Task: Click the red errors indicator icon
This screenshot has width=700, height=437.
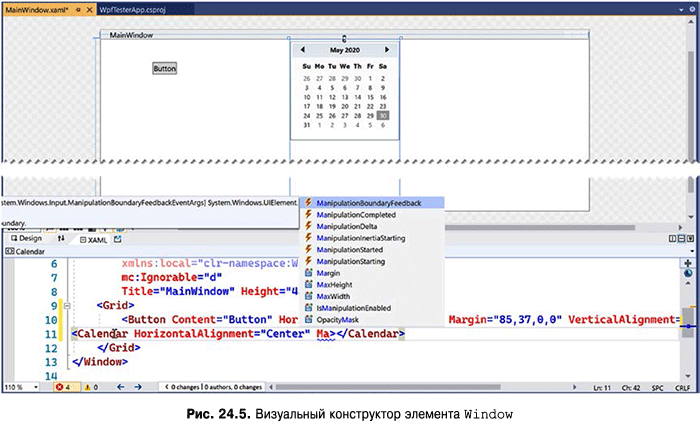Action: point(61,386)
